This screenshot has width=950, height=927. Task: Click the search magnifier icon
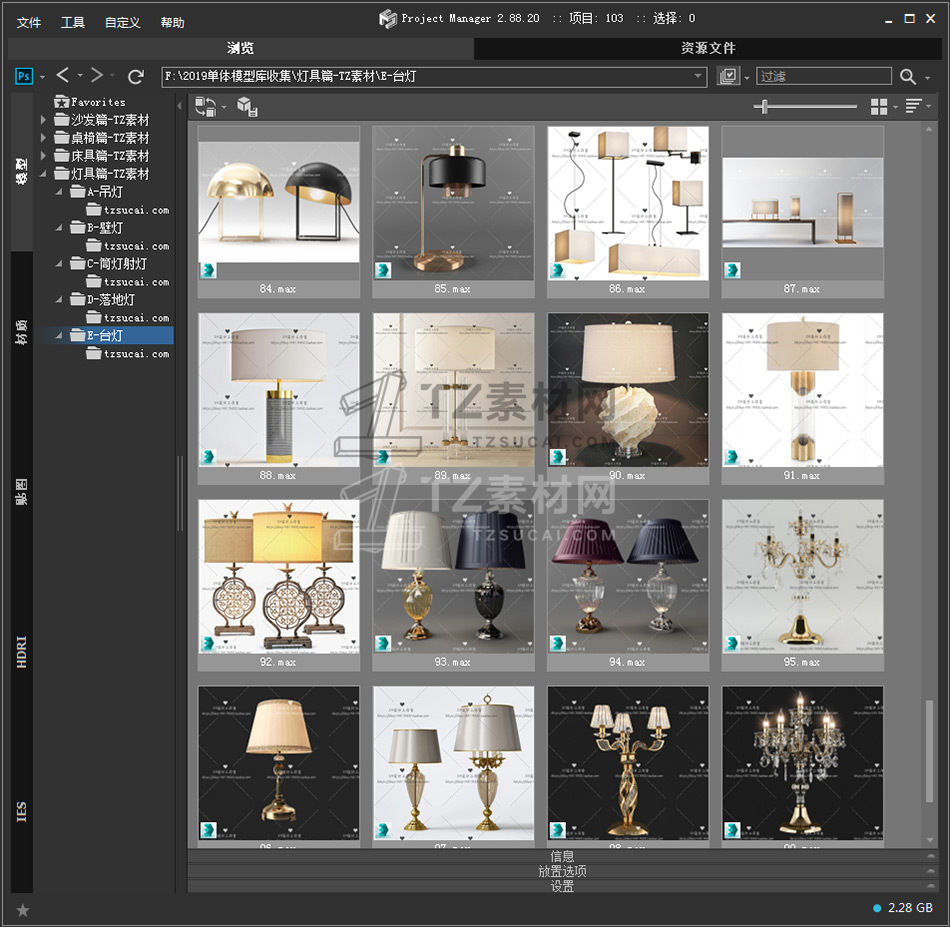(x=907, y=77)
